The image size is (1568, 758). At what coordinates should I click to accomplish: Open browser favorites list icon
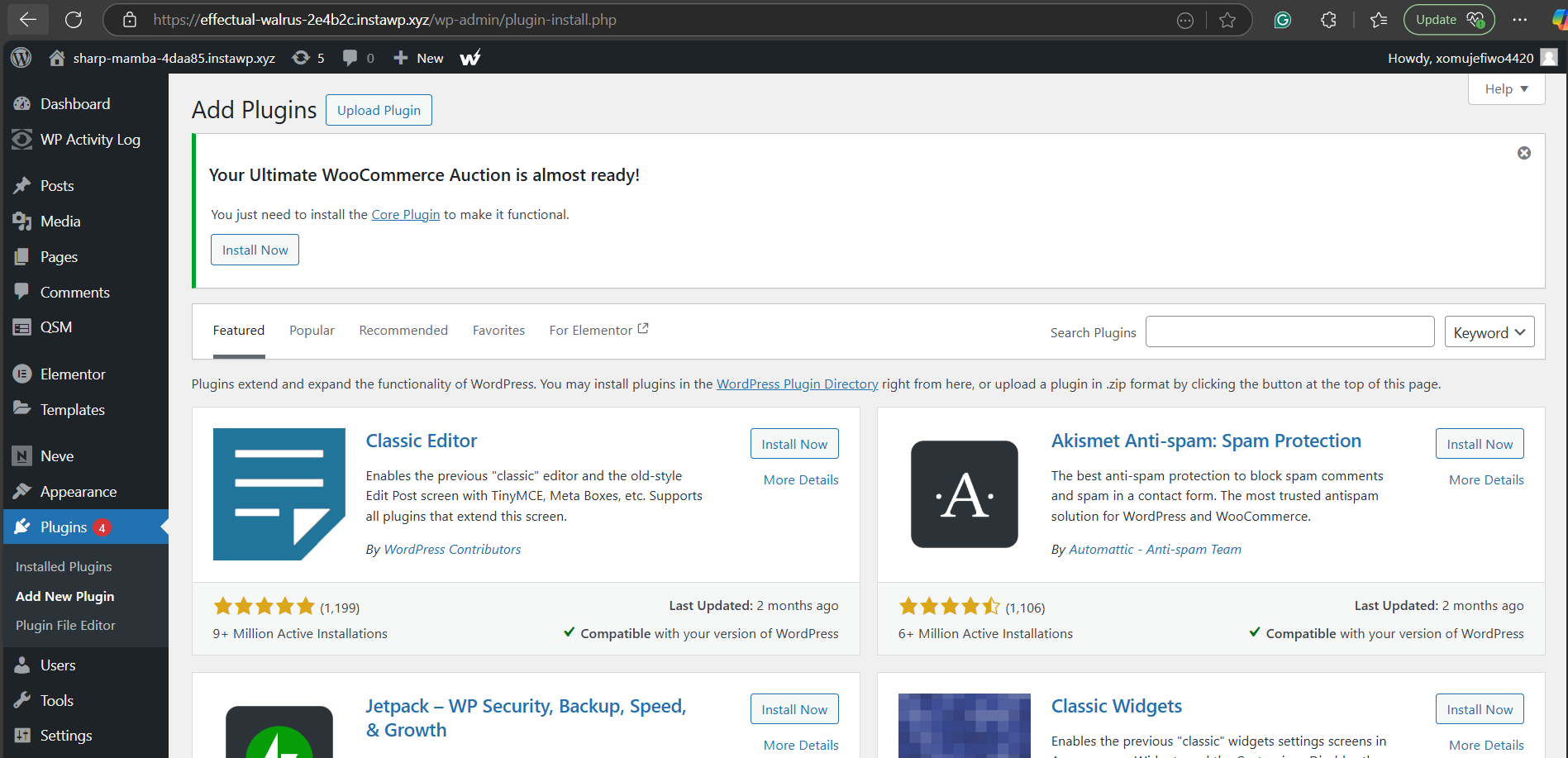pos(1379,20)
